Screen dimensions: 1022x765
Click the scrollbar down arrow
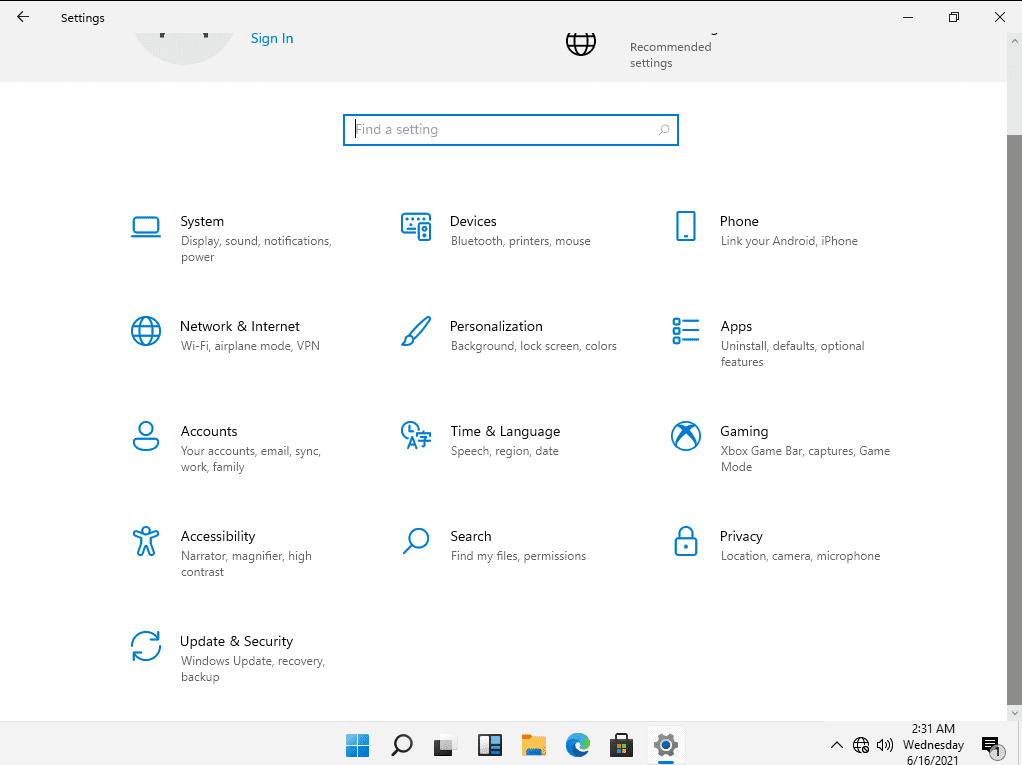point(1014,714)
